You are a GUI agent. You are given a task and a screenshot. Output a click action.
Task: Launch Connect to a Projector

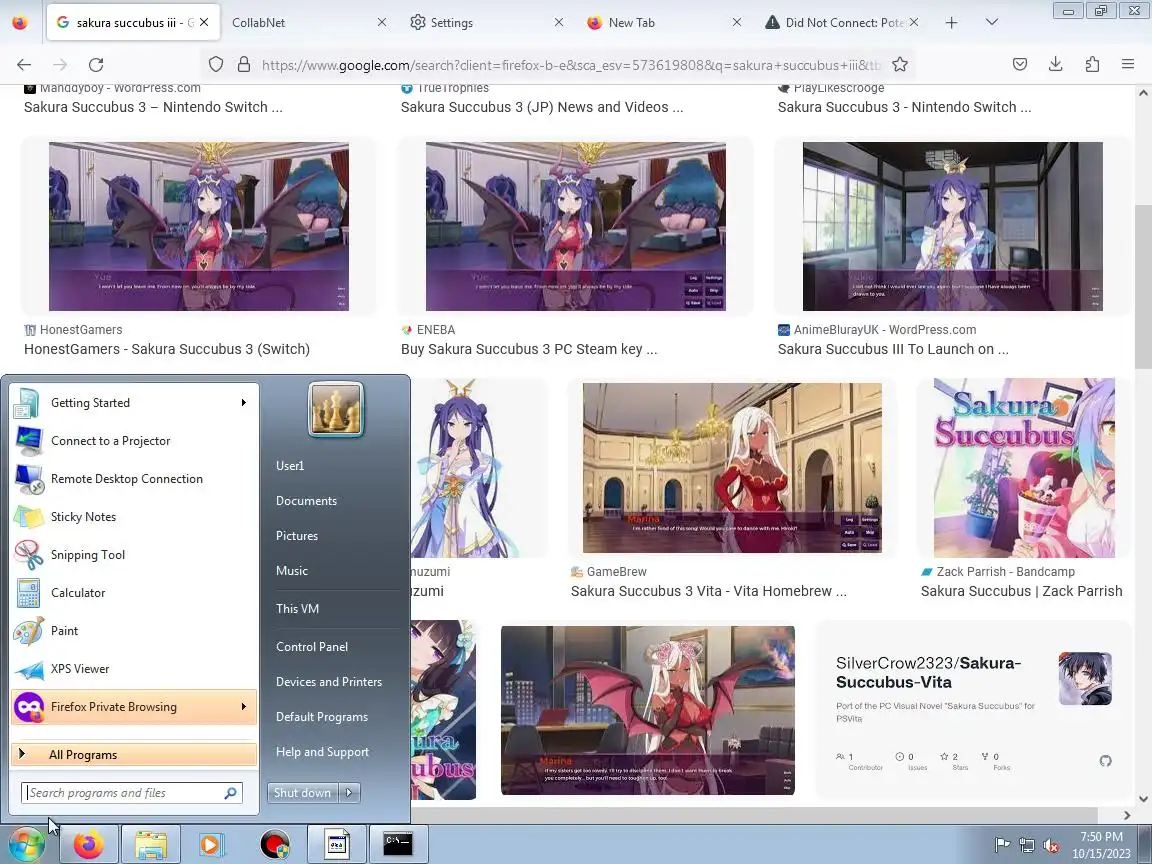134,441
